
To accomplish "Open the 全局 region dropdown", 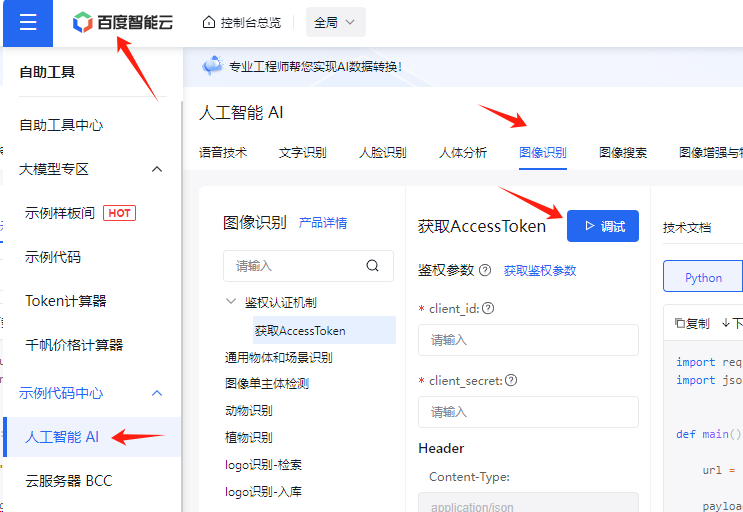I will [335, 22].
